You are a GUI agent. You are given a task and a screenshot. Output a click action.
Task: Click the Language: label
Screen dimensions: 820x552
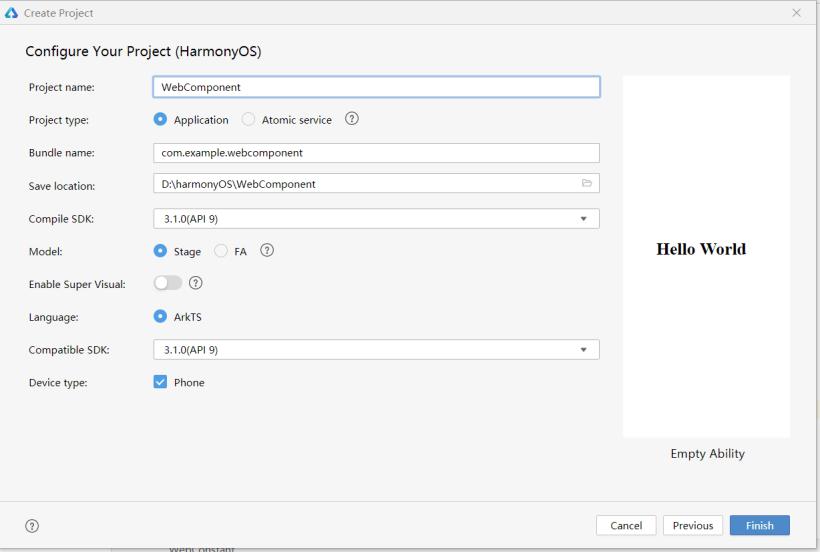point(53,317)
